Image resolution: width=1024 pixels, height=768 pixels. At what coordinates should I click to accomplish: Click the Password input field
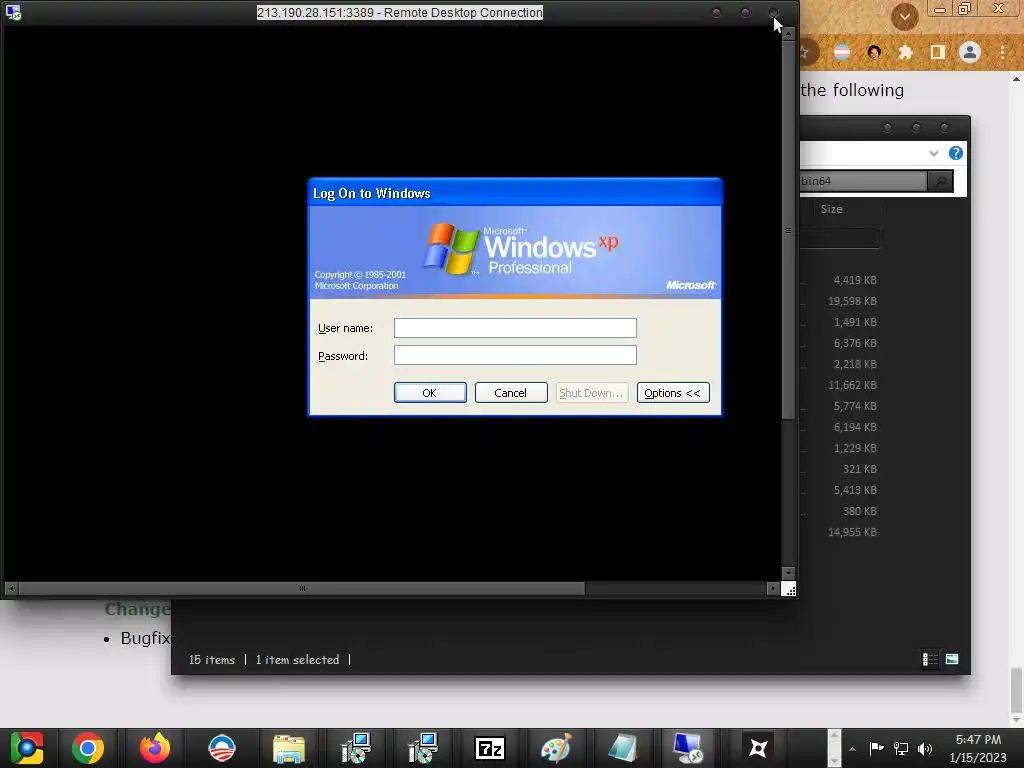pos(515,355)
